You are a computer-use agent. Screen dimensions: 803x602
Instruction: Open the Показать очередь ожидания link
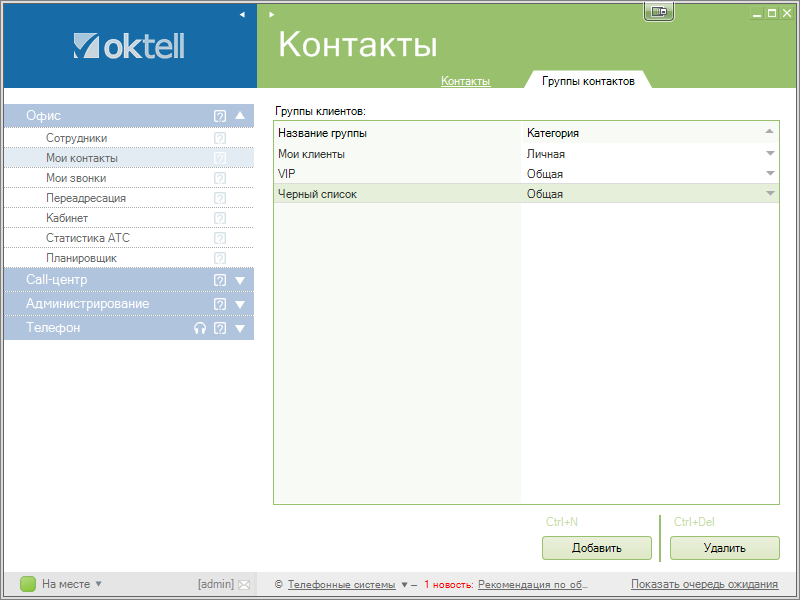[x=704, y=585]
